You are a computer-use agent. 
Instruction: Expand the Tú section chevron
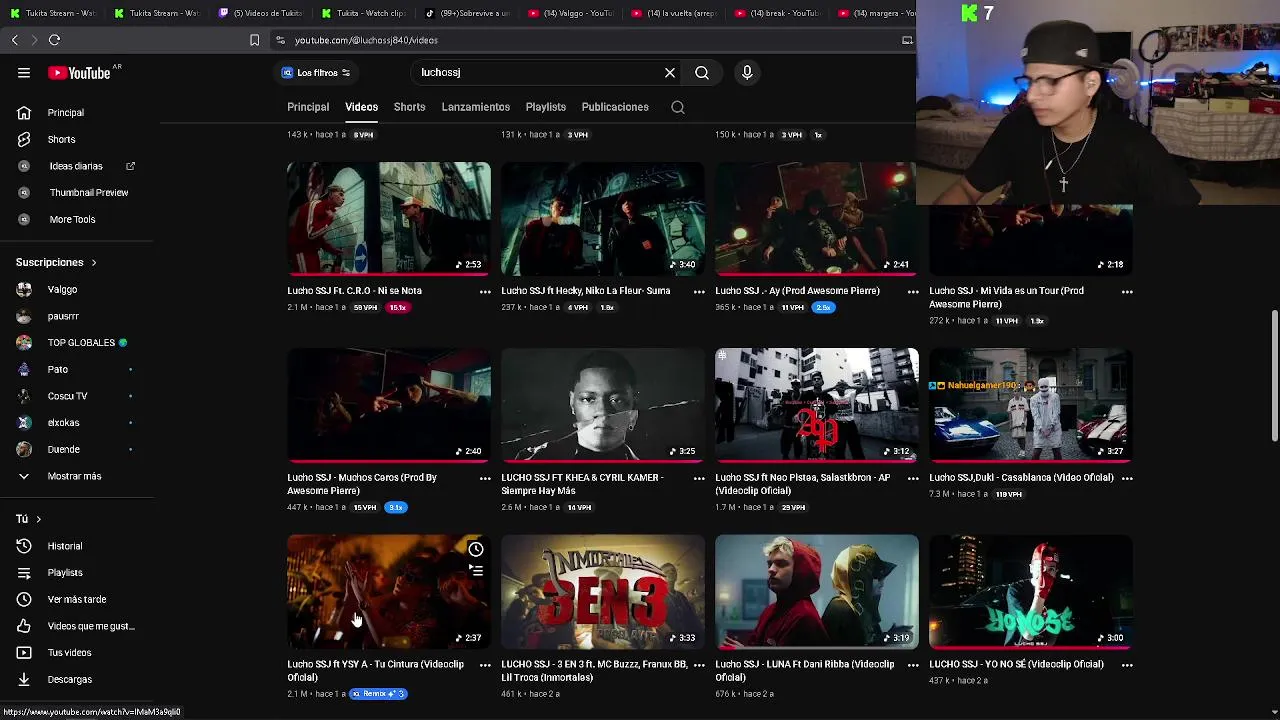[x=38, y=519]
